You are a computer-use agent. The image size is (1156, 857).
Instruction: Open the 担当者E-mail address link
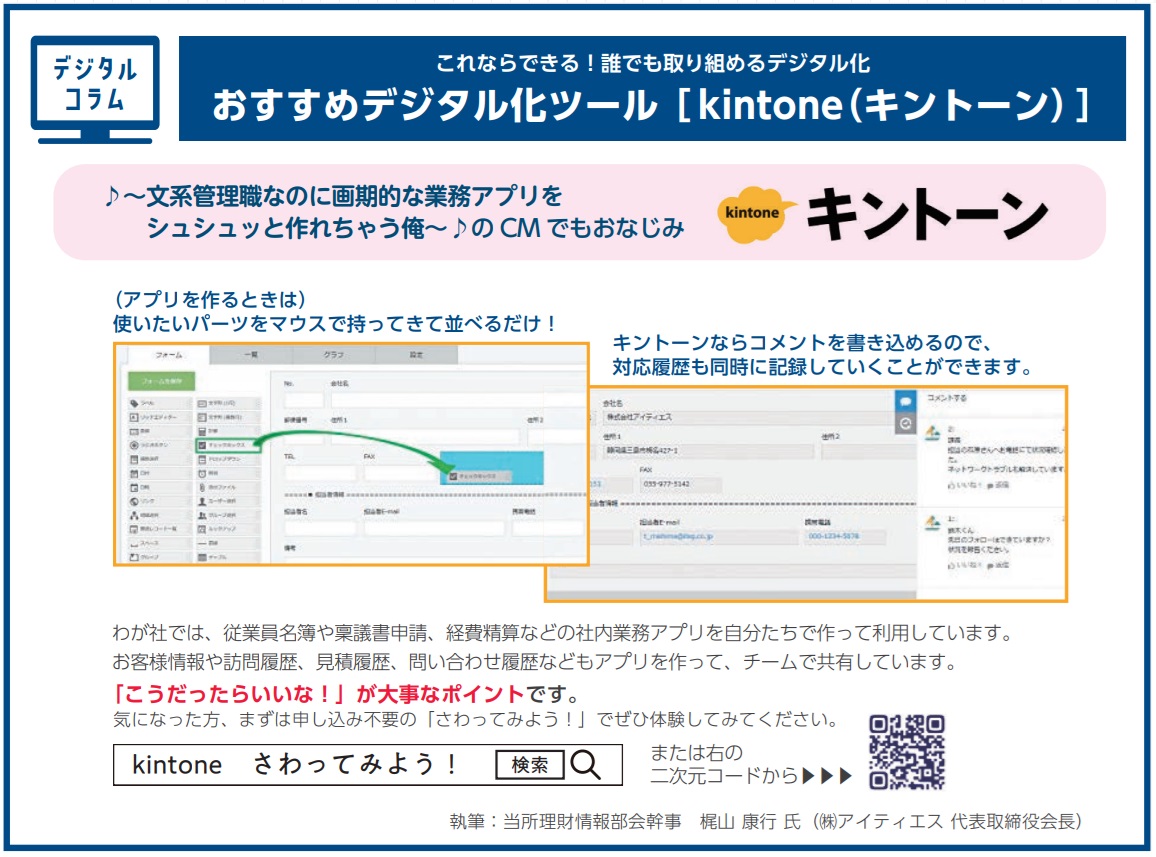click(678, 536)
